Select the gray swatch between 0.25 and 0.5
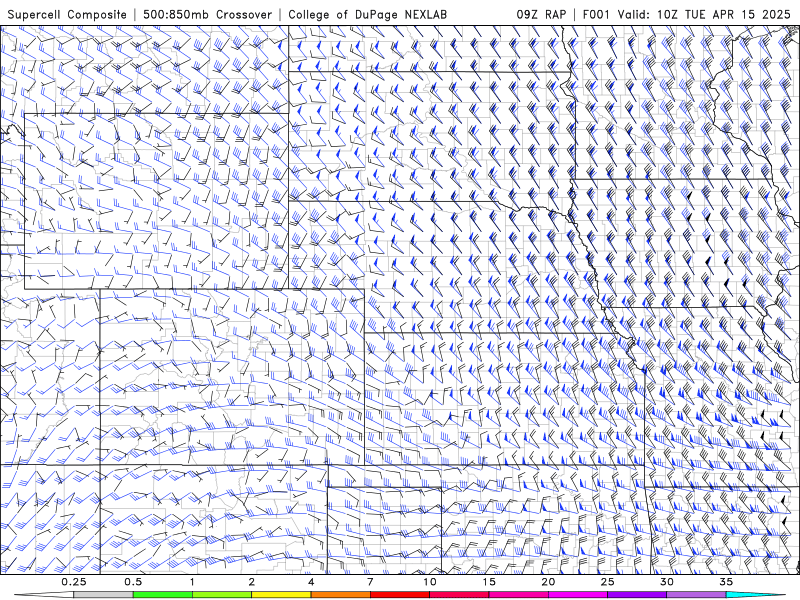The height and width of the screenshot is (600, 800). (103, 595)
